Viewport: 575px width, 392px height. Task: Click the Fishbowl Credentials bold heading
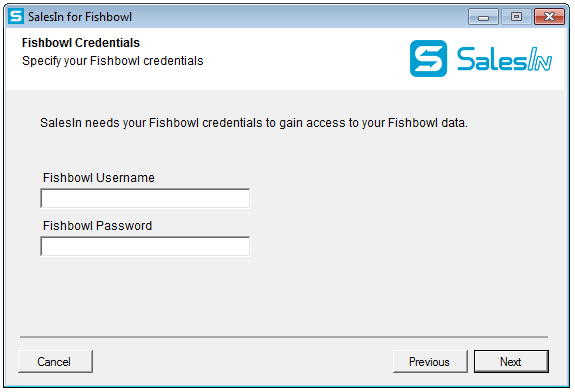point(81,43)
